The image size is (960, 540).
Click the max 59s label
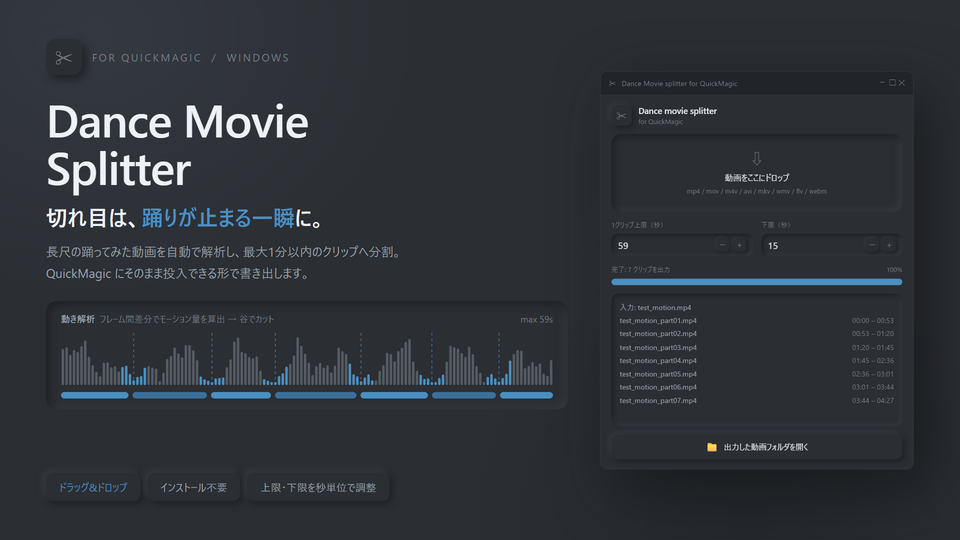click(x=536, y=320)
